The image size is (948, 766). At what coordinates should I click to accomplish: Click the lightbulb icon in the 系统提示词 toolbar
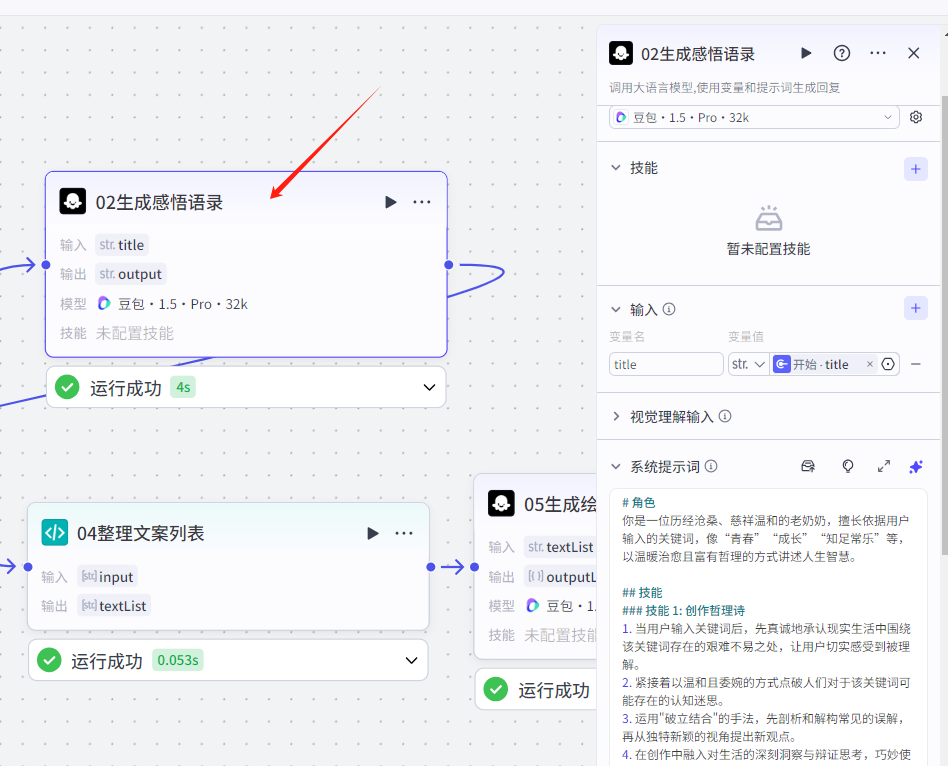coord(847,466)
